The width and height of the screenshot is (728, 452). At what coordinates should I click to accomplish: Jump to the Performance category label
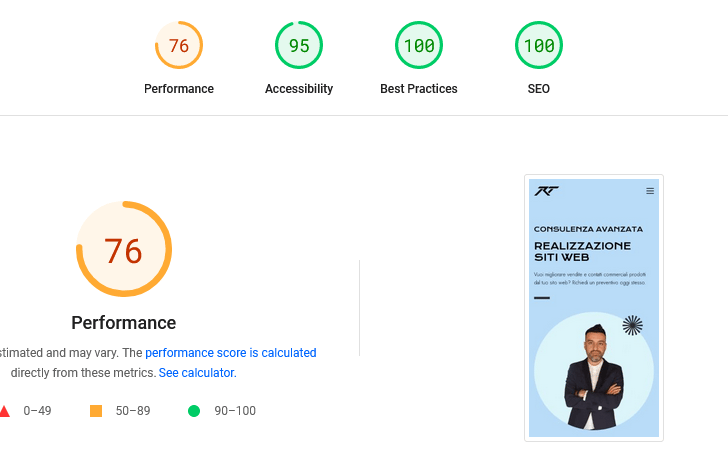tap(179, 89)
